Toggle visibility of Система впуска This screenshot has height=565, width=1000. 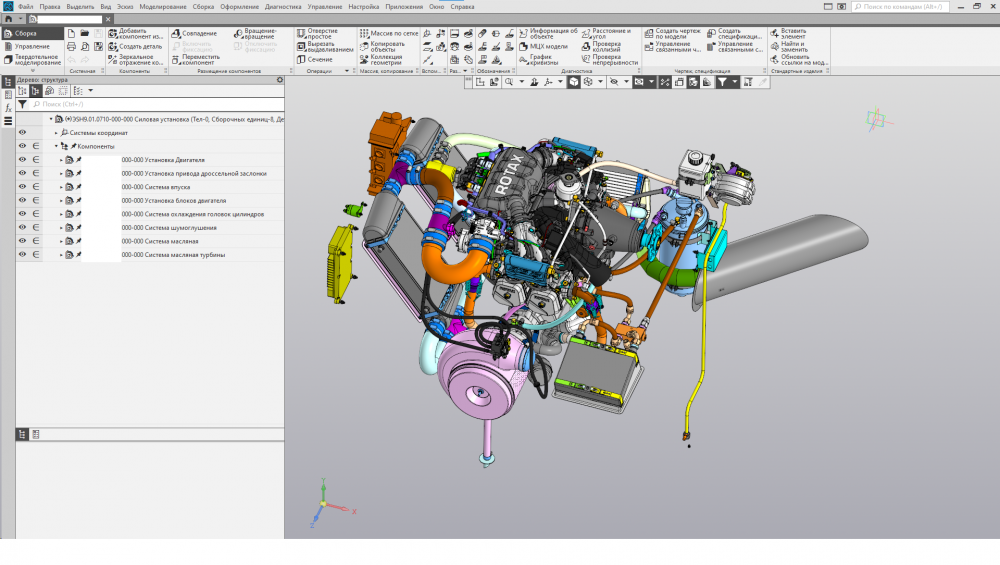pos(23,187)
